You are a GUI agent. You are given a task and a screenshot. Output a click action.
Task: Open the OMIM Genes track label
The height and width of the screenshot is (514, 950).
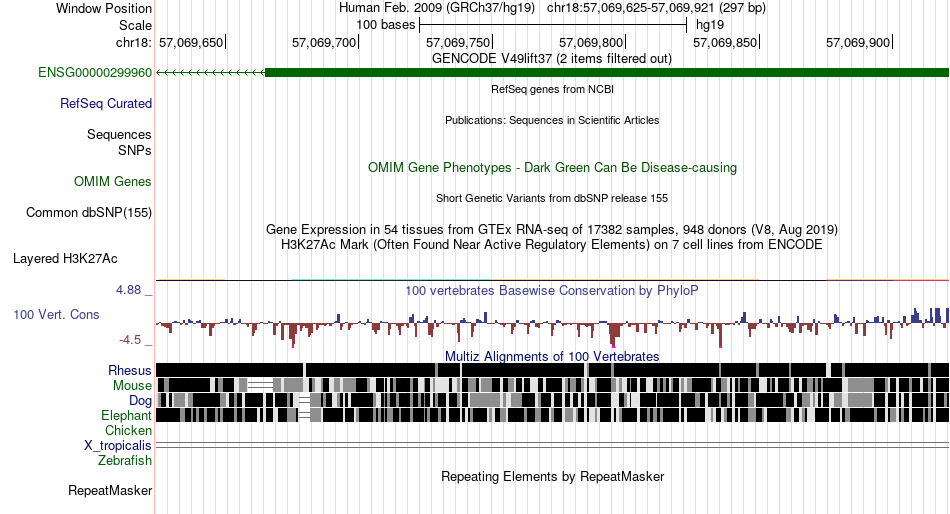point(113,181)
